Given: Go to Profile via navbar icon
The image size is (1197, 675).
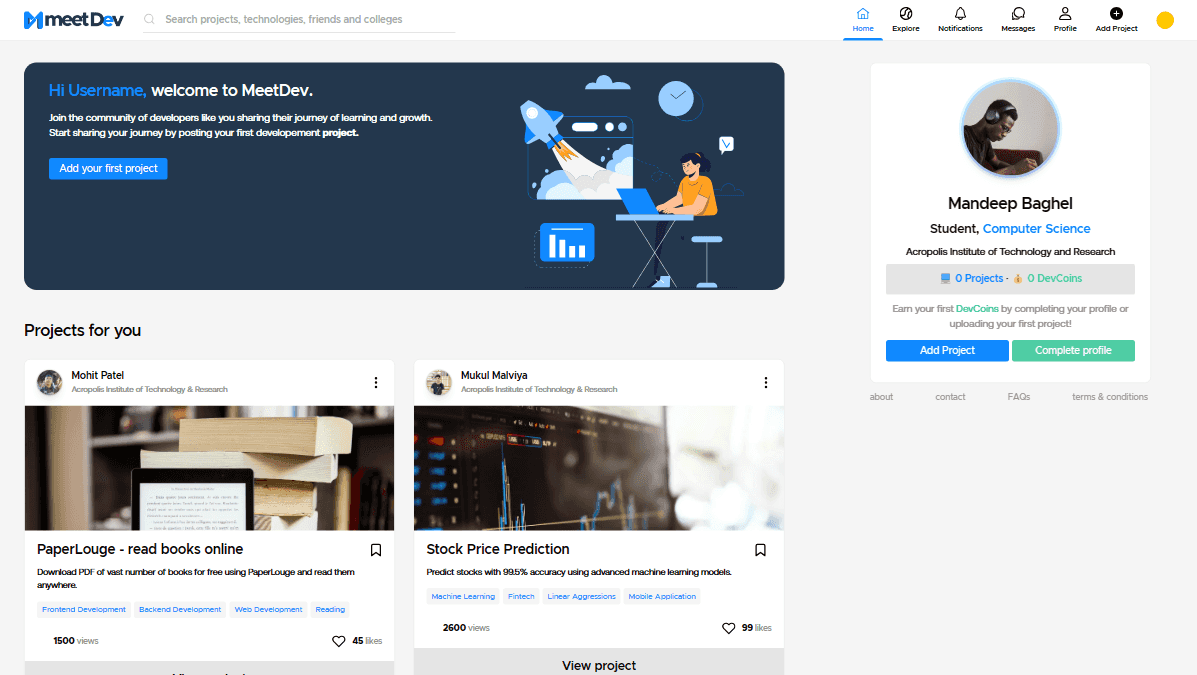Looking at the screenshot, I should point(1065,14).
